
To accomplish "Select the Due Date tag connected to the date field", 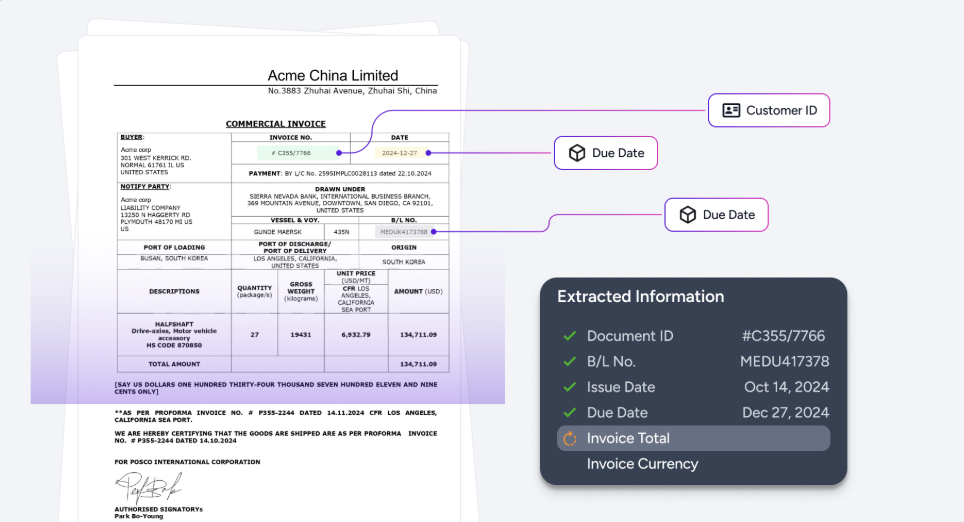I will 606,153.
